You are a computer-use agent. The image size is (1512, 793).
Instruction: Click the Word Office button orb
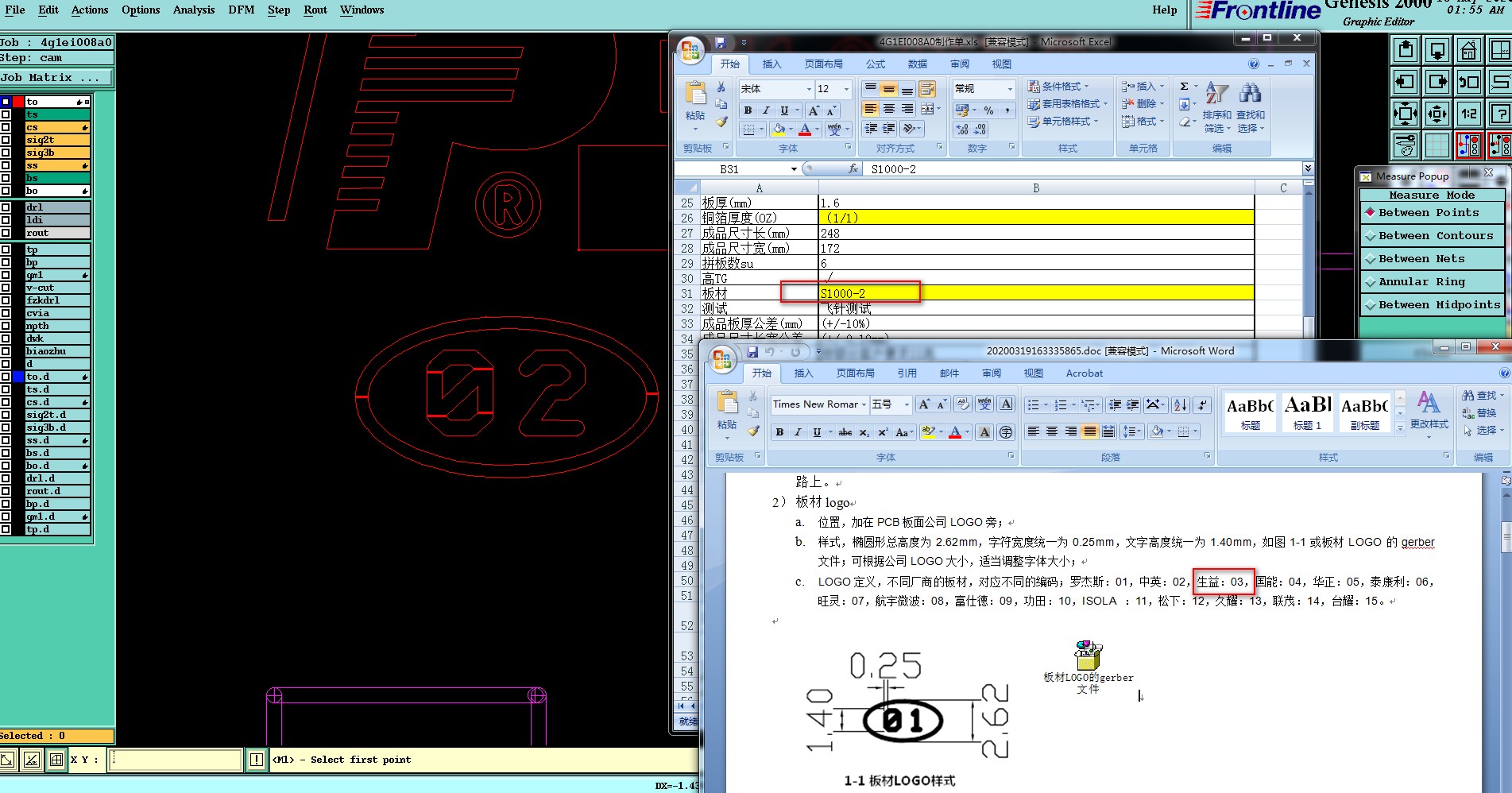[x=722, y=360]
